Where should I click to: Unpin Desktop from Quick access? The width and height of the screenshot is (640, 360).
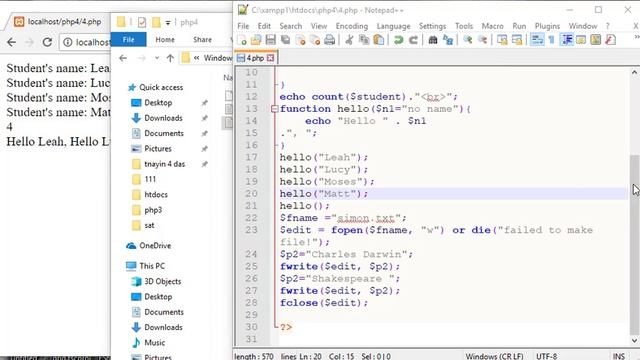(204, 103)
